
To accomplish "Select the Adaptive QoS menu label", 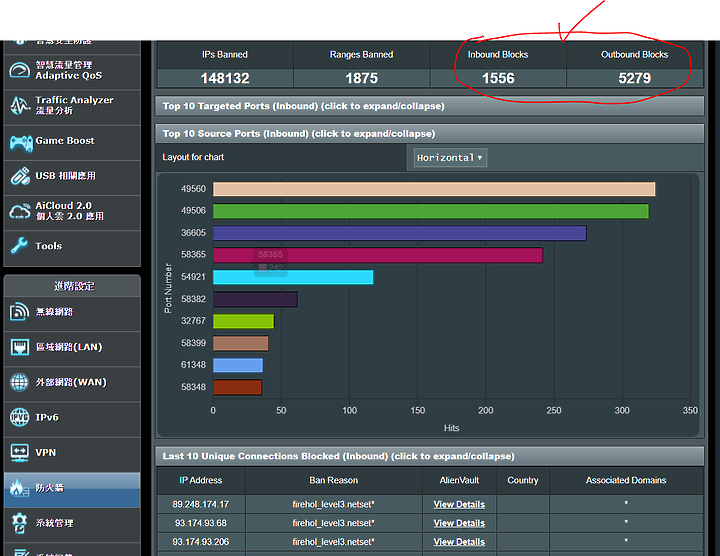I will click(x=69, y=70).
